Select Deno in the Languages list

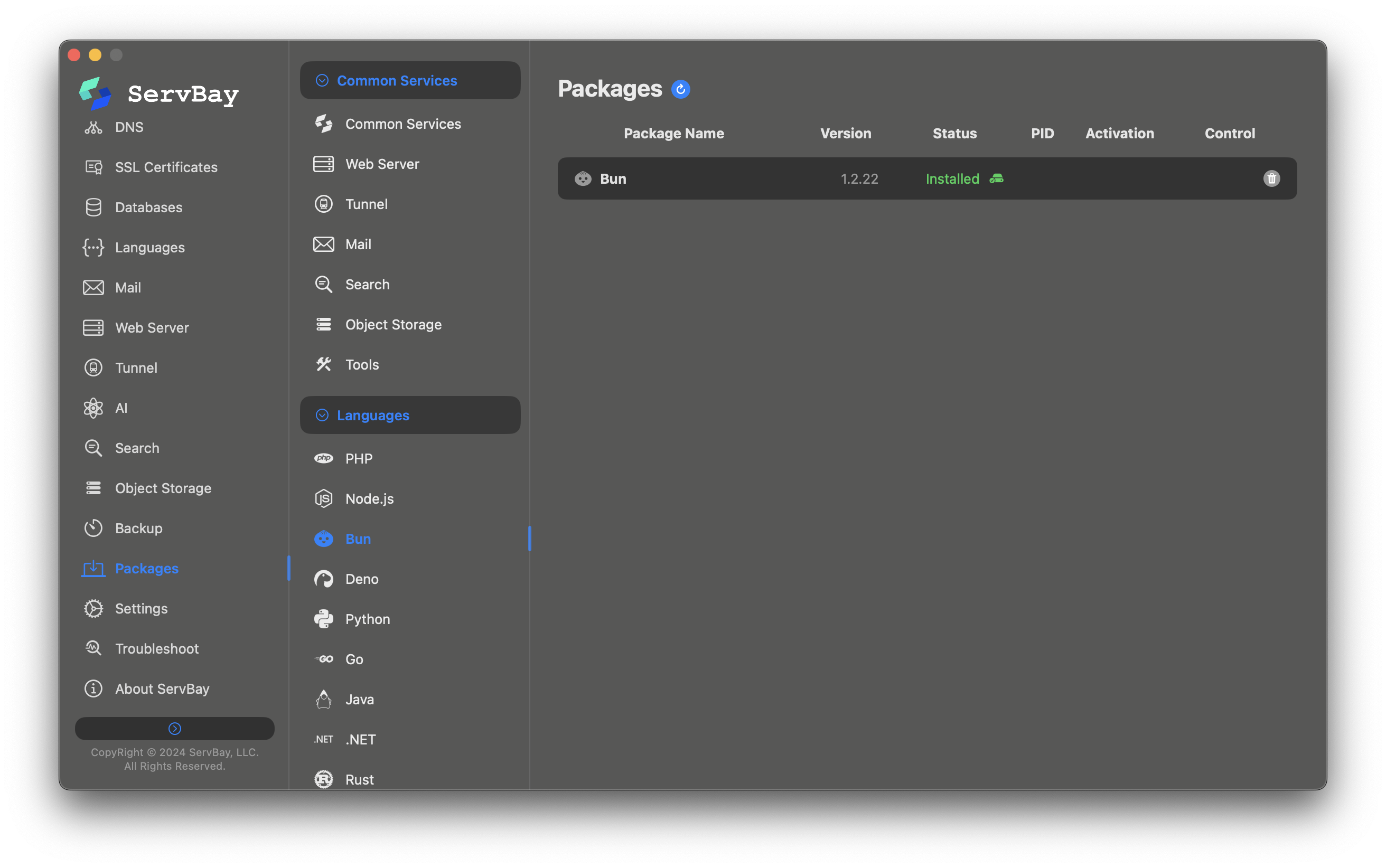click(x=362, y=579)
